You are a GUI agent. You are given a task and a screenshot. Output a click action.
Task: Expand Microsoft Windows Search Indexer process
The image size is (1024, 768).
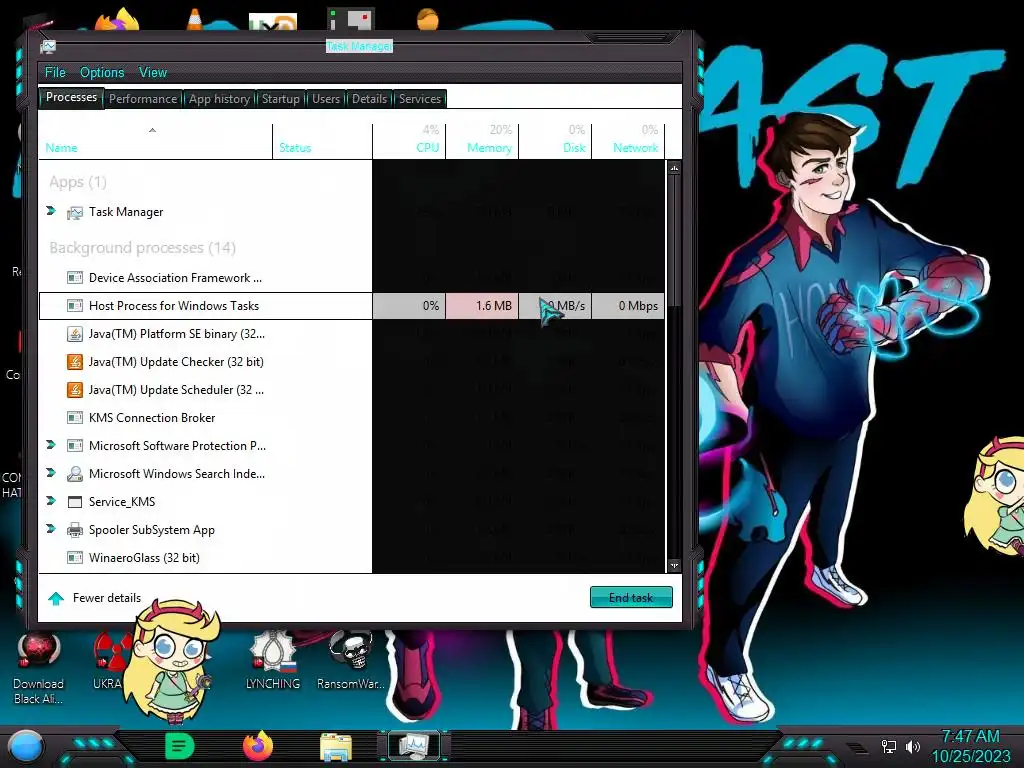(51, 473)
